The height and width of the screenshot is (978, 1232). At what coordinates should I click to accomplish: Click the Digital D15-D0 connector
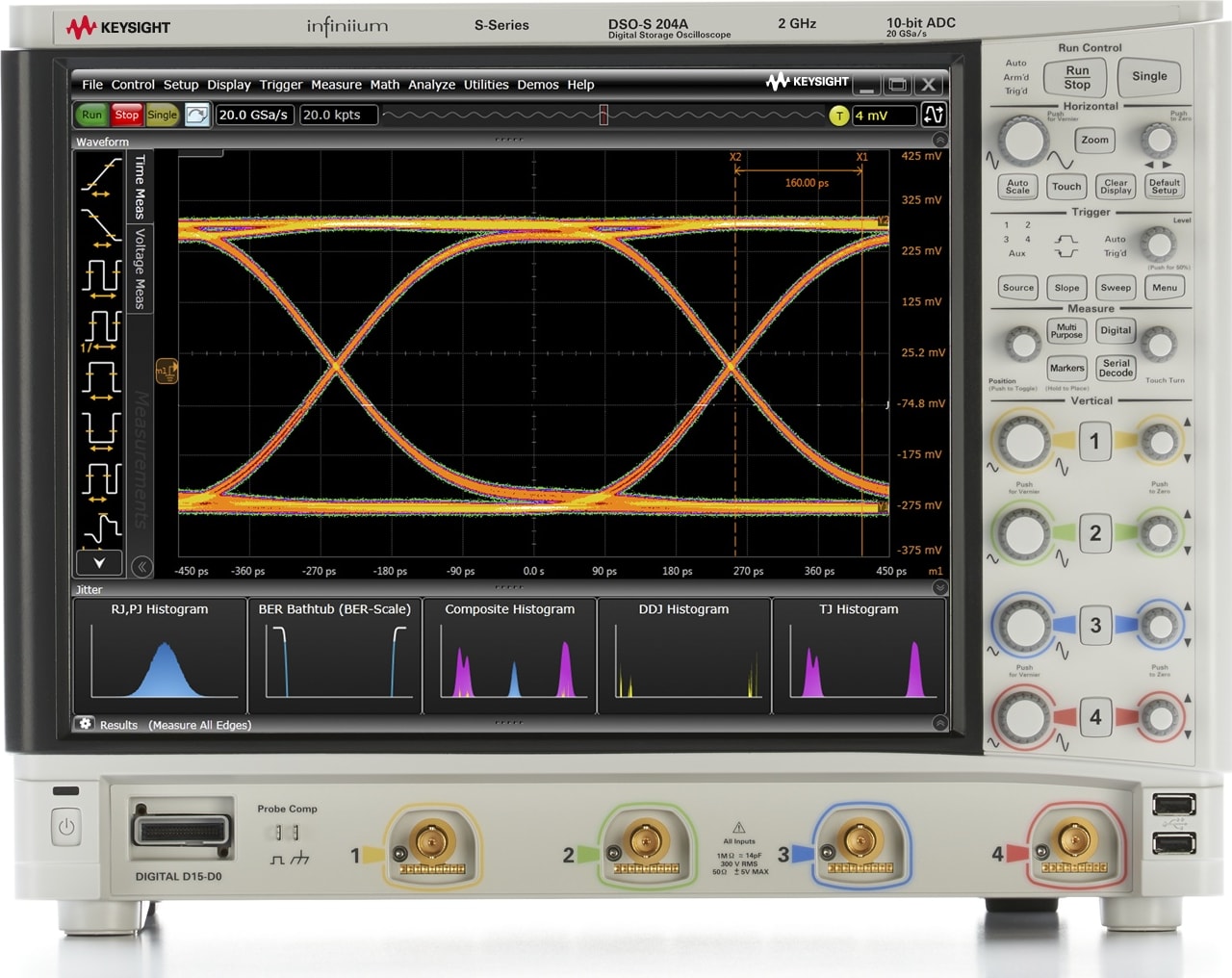click(181, 831)
